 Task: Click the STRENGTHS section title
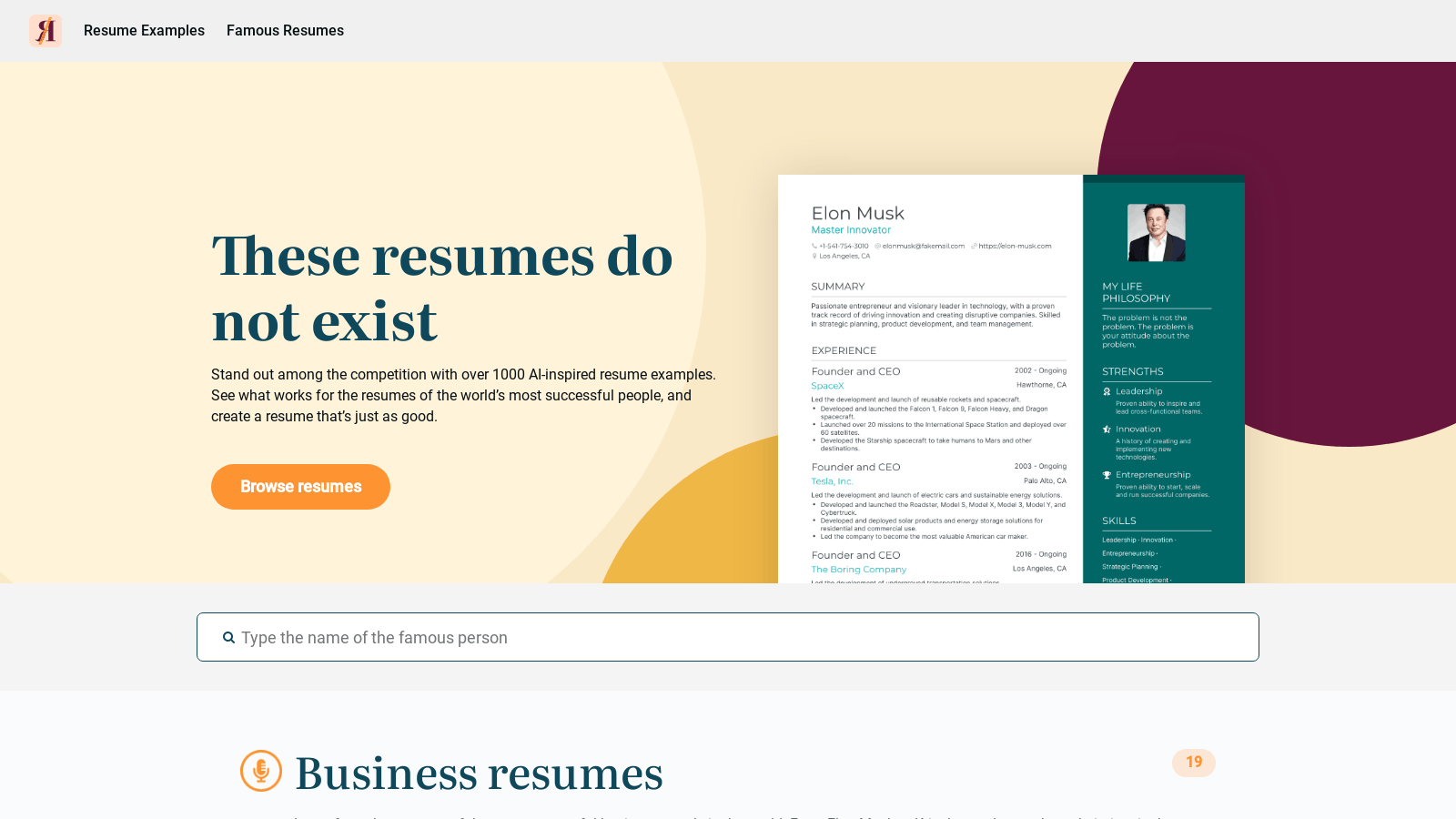coord(1133,371)
